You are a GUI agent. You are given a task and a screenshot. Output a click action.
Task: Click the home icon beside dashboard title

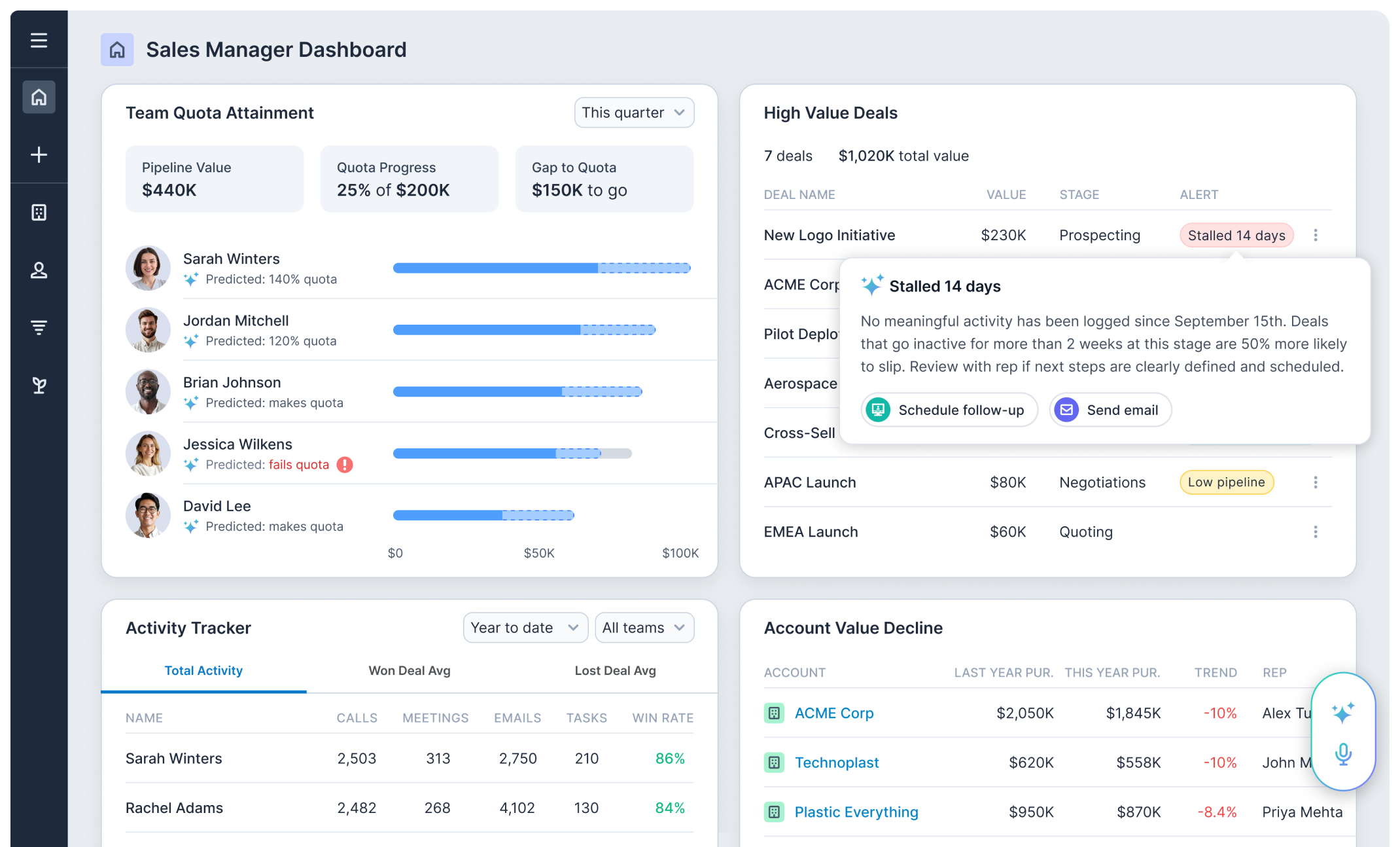[117, 50]
